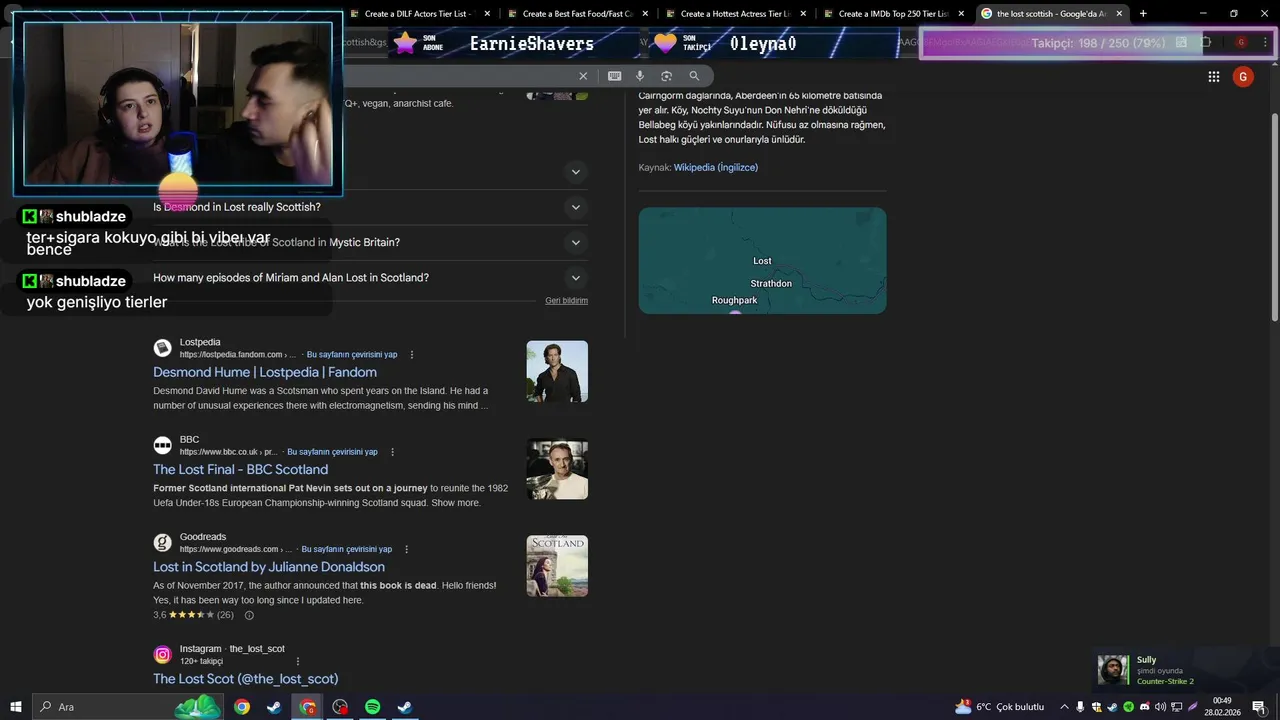Open the taskbar clock 00:49
Viewport: 1280px width, 720px height.
click(x=1222, y=707)
